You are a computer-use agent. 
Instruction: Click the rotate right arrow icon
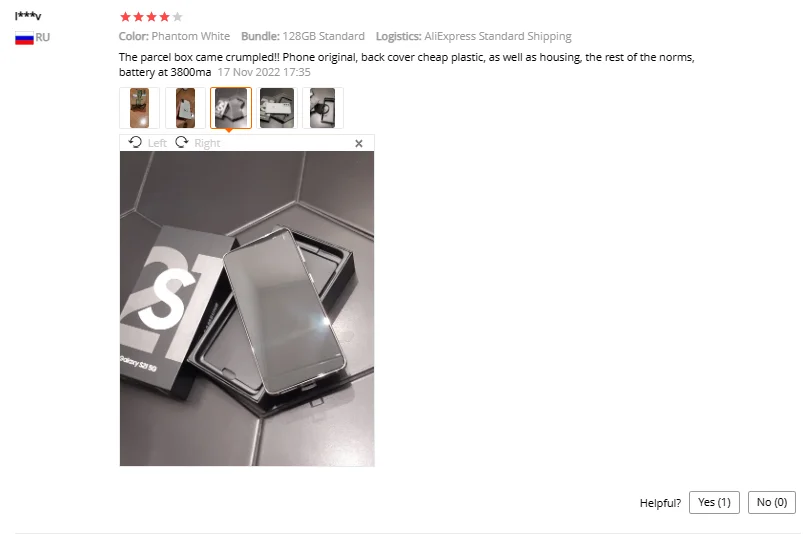click(182, 142)
